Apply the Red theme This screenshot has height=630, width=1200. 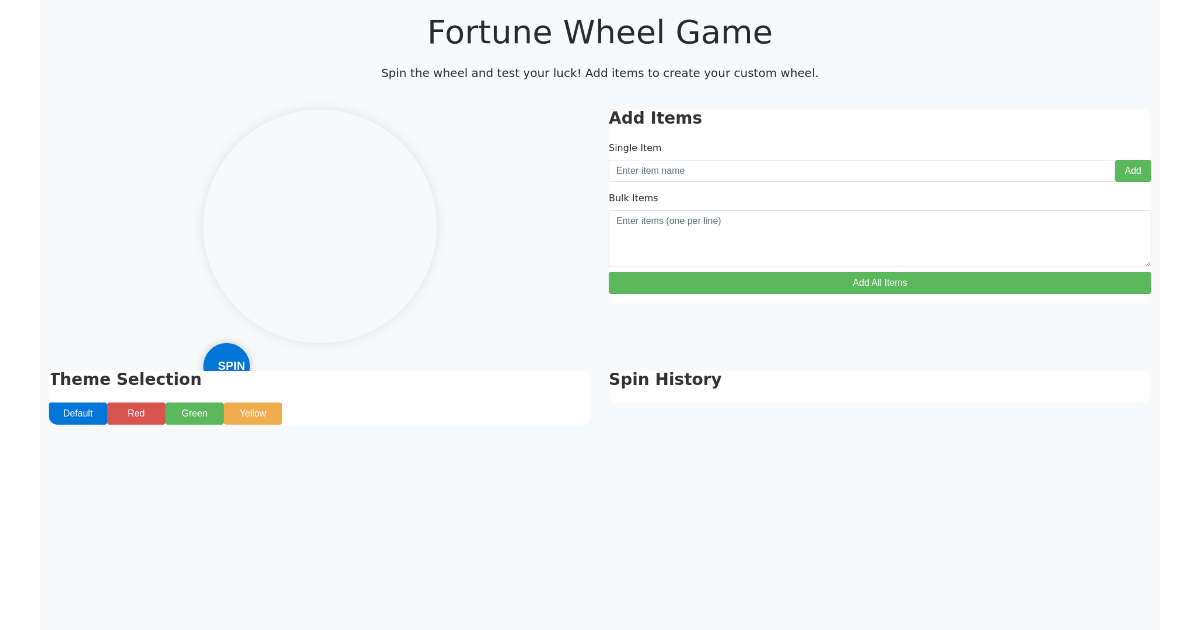coord(136,413)
